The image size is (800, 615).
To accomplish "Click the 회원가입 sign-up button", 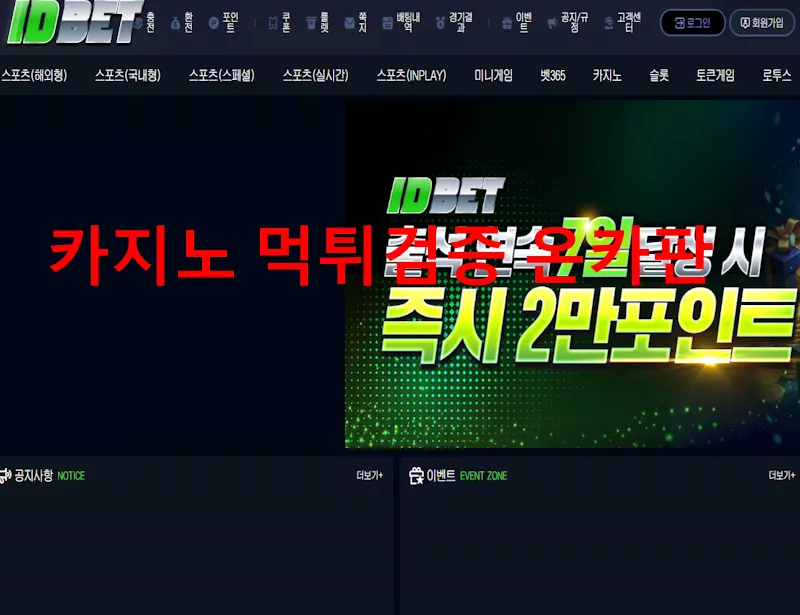I will click(762, 23).
